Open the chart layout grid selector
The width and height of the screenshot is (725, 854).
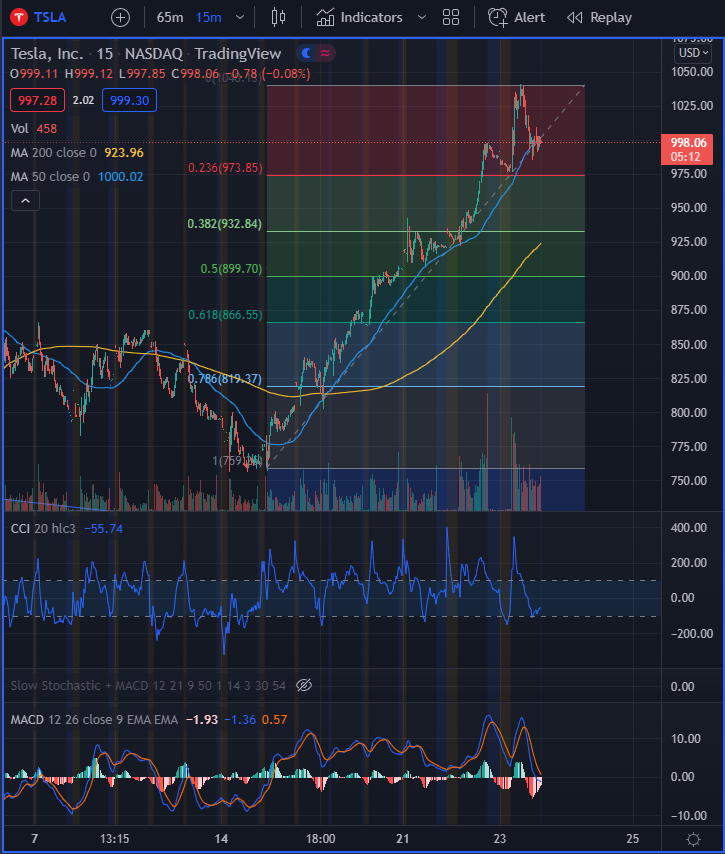(x=451, y=17)
